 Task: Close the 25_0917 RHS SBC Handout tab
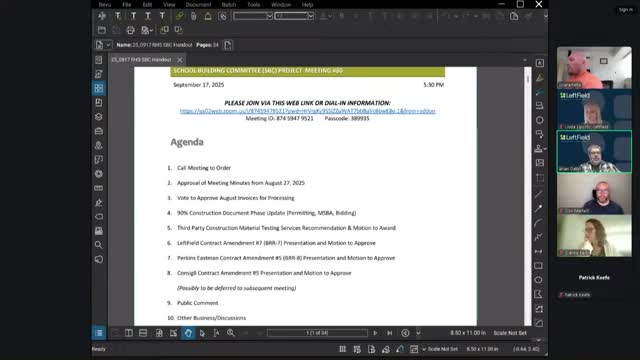click(180, 60)
